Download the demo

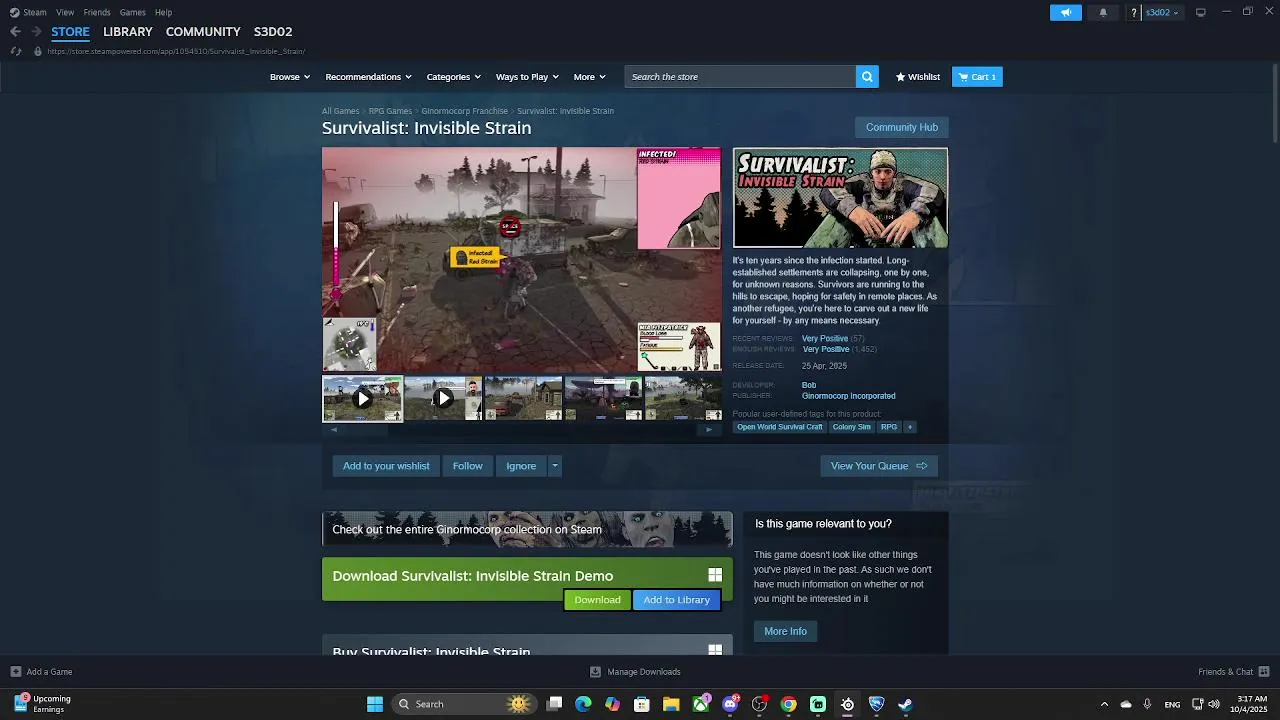(x=597, y=600)
